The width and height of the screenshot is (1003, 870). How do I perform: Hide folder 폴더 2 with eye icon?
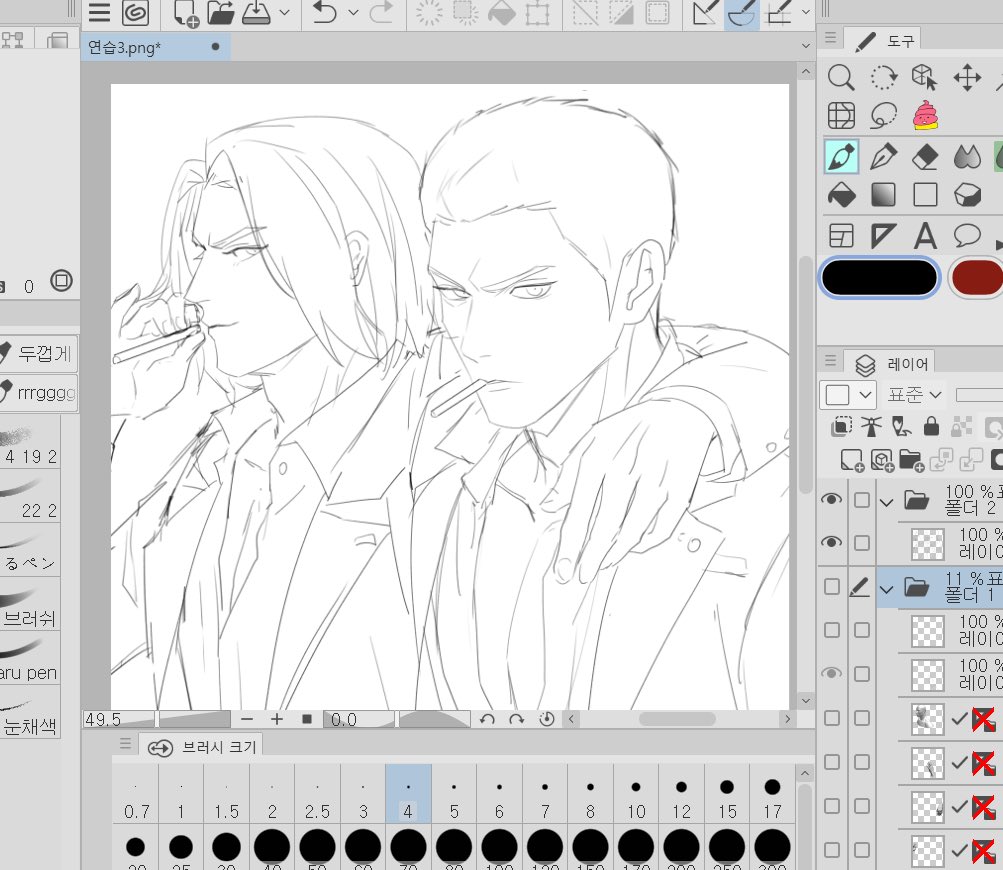pyautogui.click(x=831, y=499)
